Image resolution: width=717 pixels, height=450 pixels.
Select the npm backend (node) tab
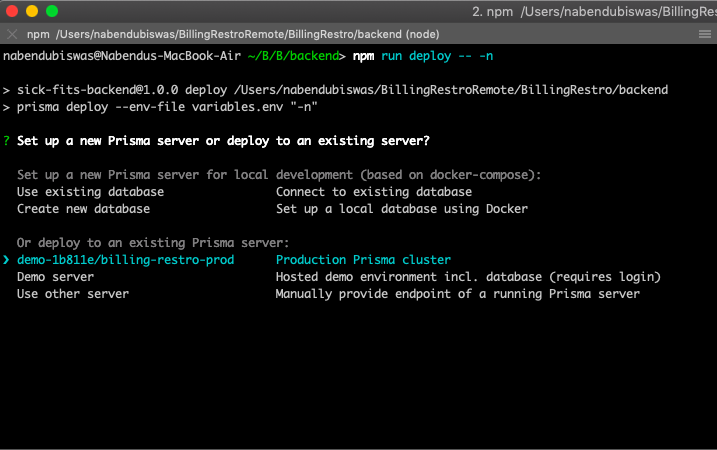click(x=233, y=34)
